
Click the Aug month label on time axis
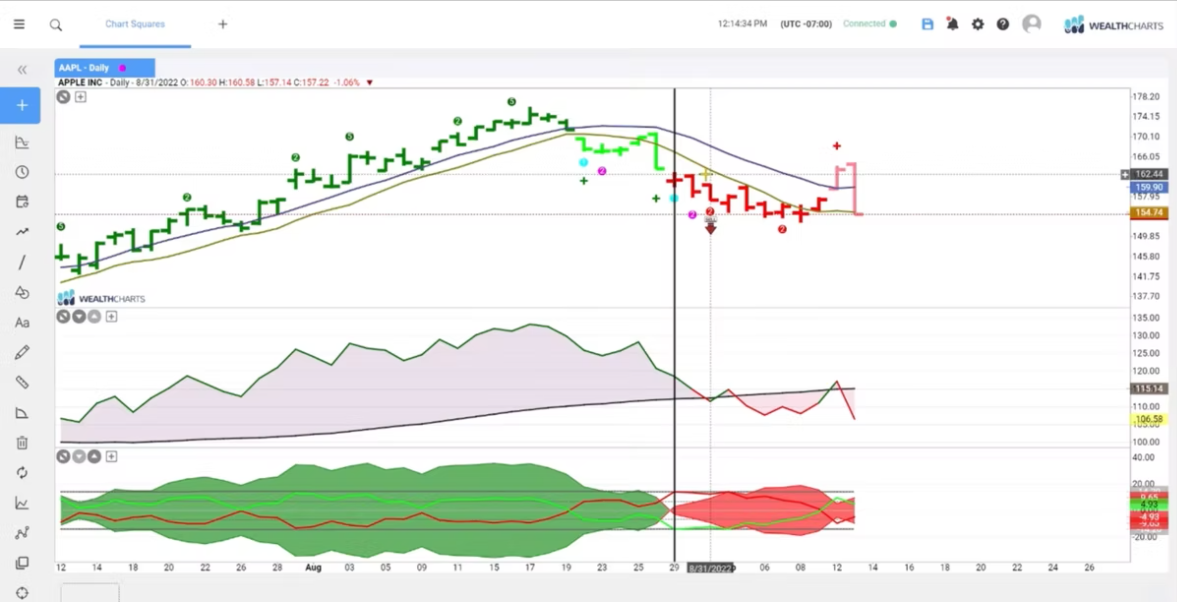point(313,567)
